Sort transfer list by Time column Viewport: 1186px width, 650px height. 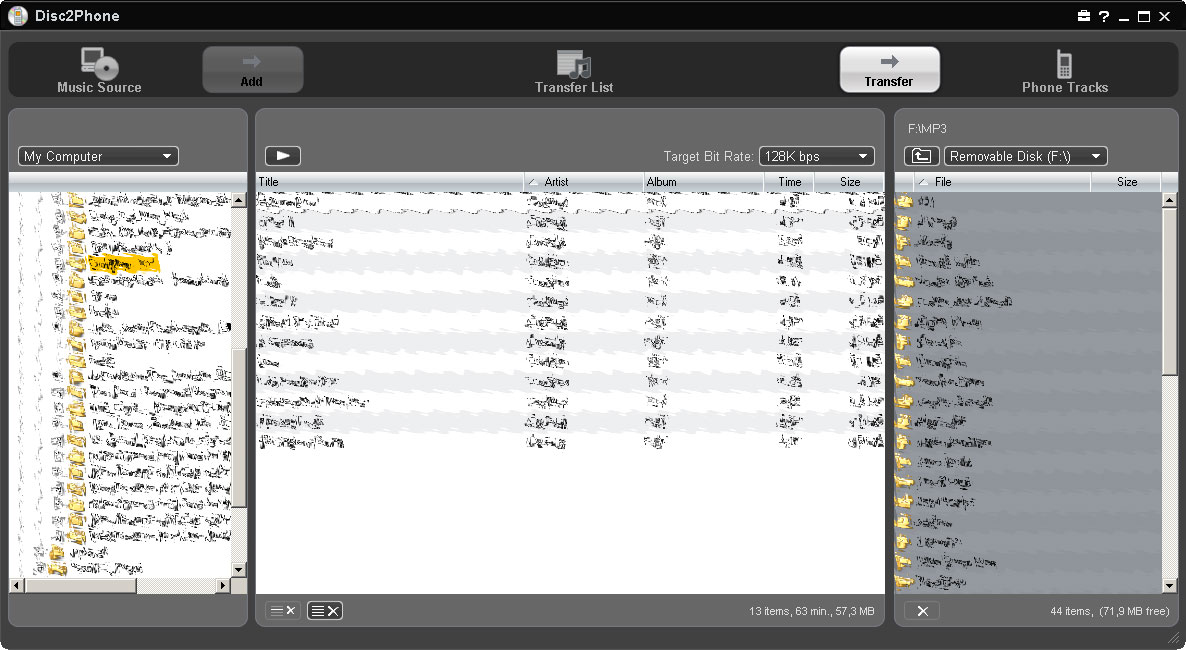coord(789,182)
